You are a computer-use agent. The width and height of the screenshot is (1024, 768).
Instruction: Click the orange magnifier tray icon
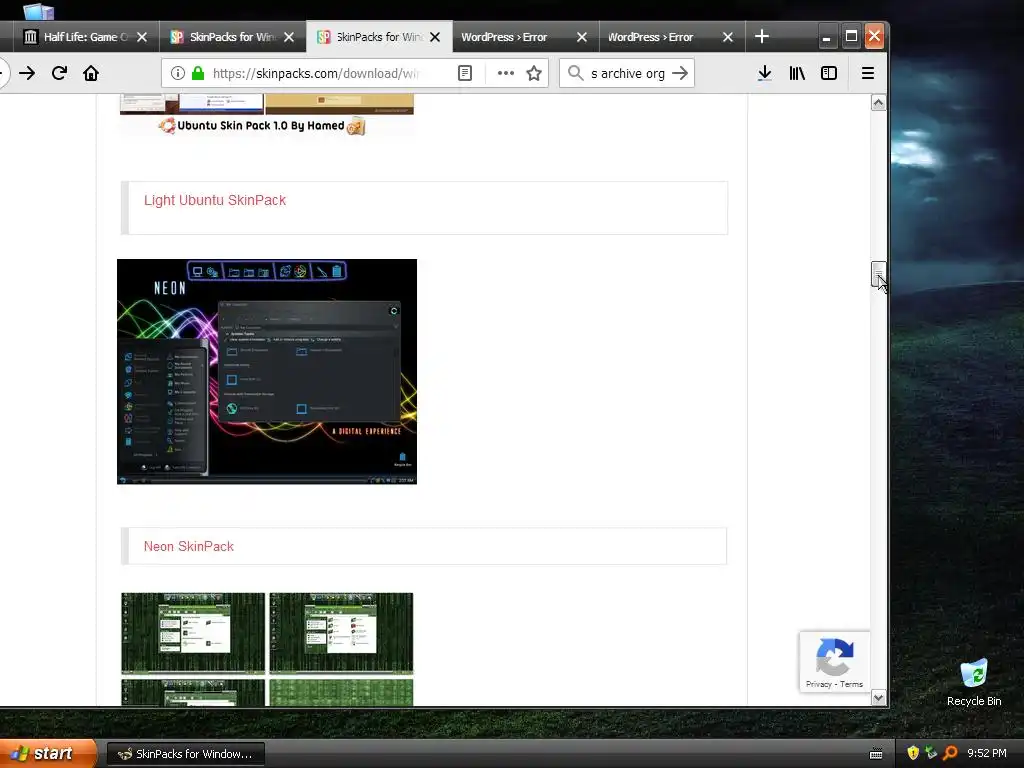pyautogui.click(x=950, y=753)
